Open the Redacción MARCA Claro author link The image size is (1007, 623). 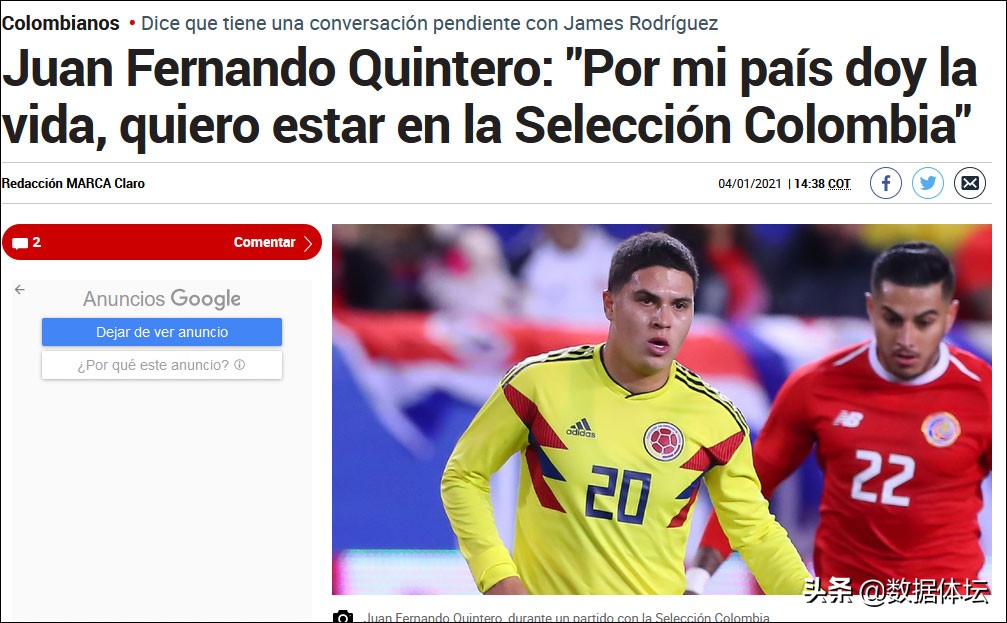pos(73,183)
